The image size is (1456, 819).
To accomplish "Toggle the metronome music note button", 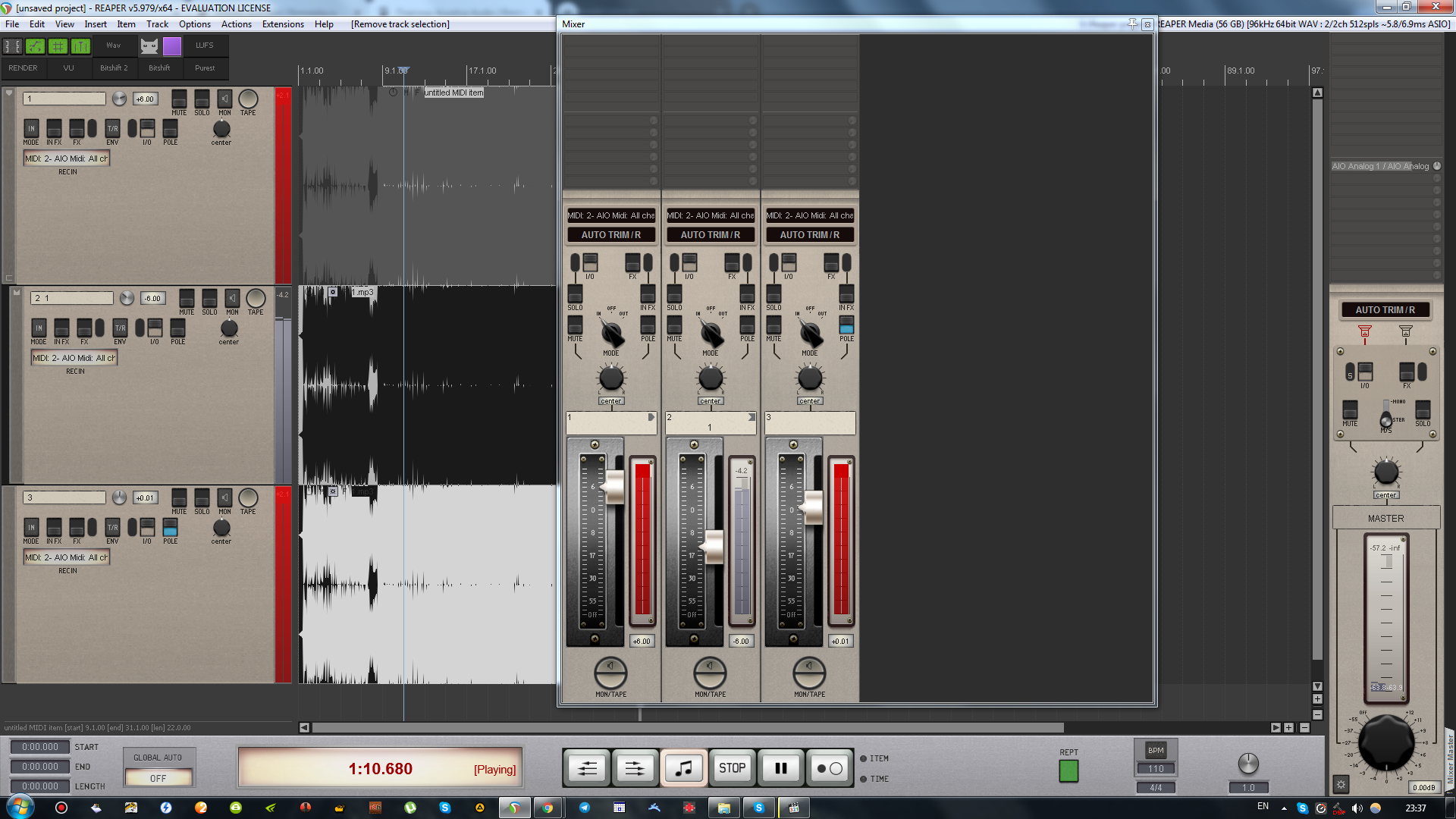I will coord(684,768).
